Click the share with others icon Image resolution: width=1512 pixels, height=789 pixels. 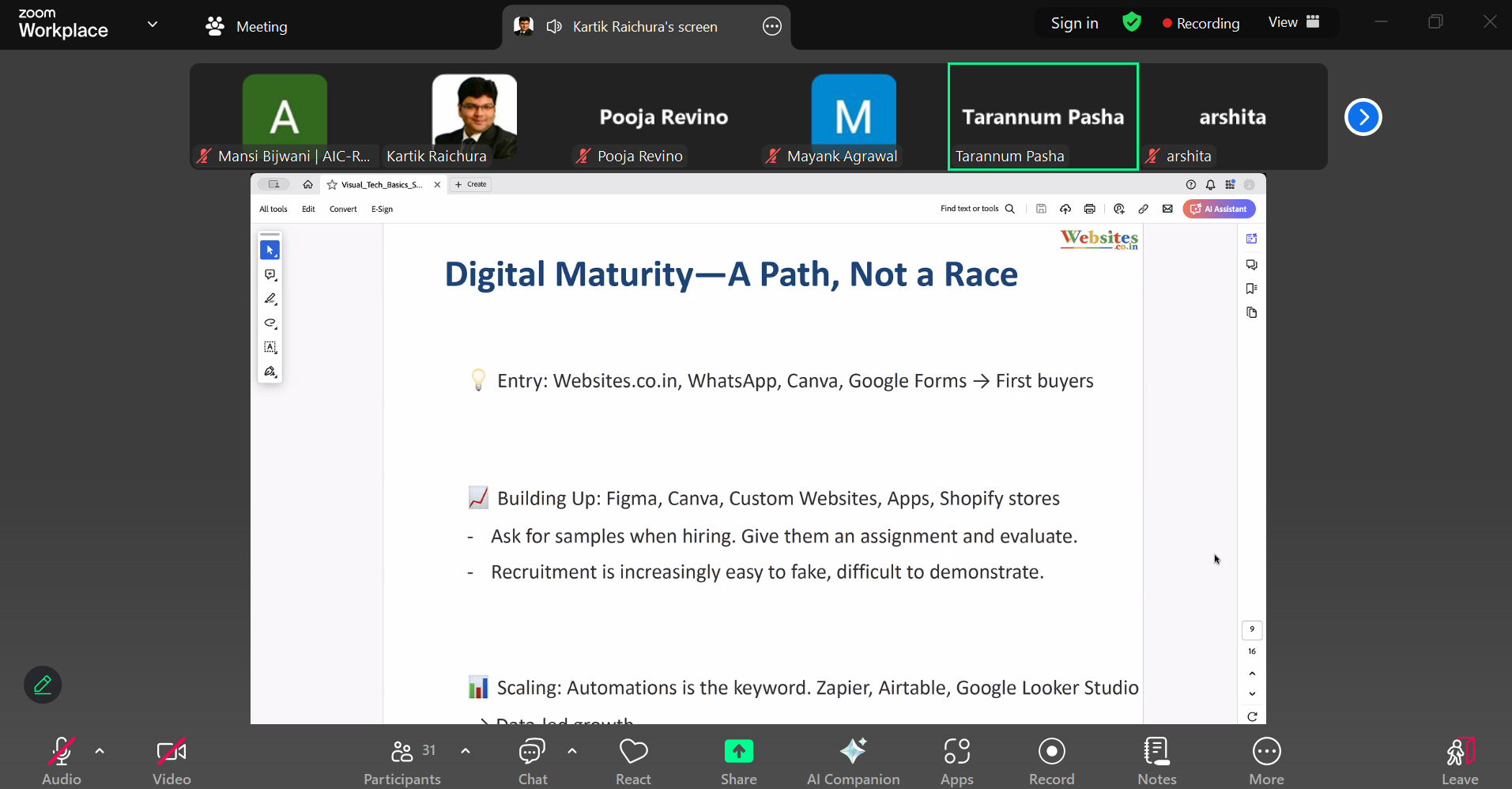[1118, 209]
